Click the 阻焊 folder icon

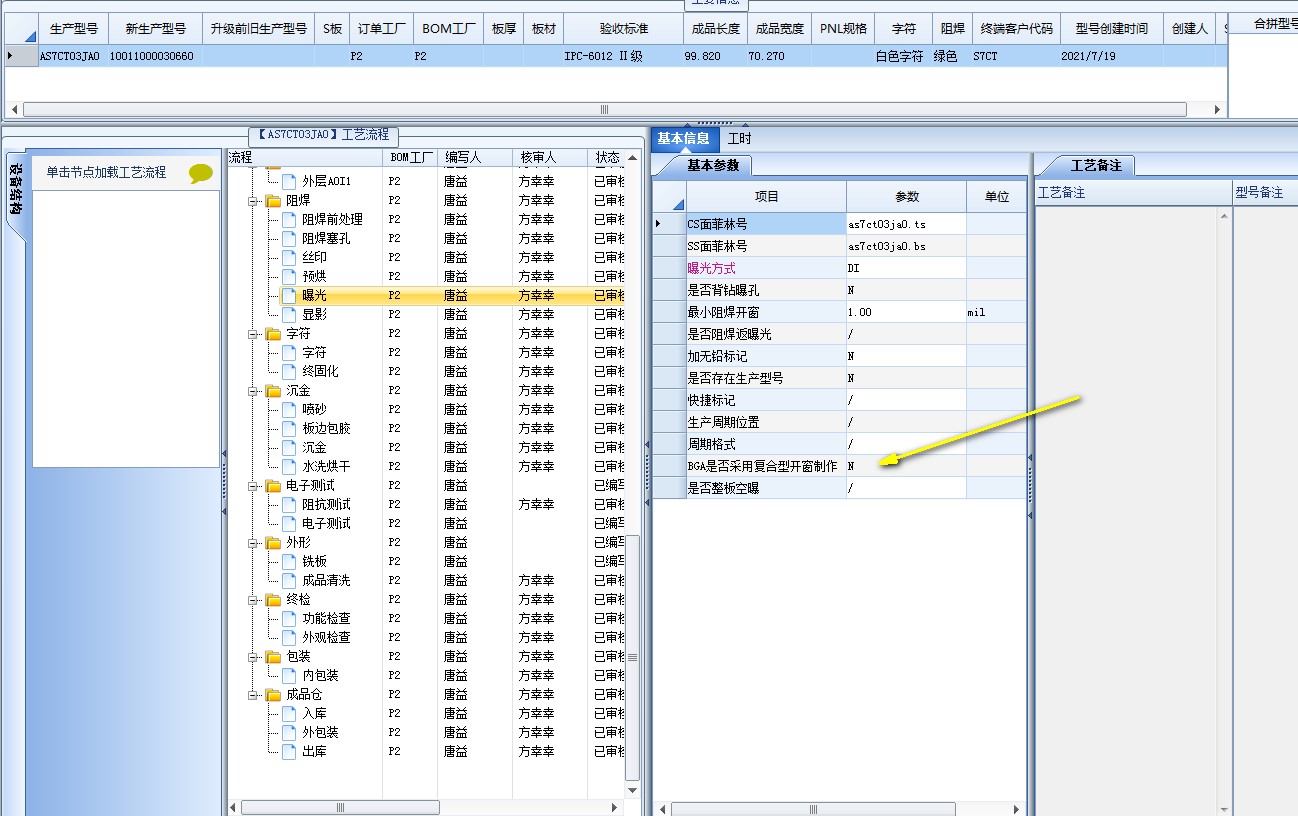coord(273,201)
